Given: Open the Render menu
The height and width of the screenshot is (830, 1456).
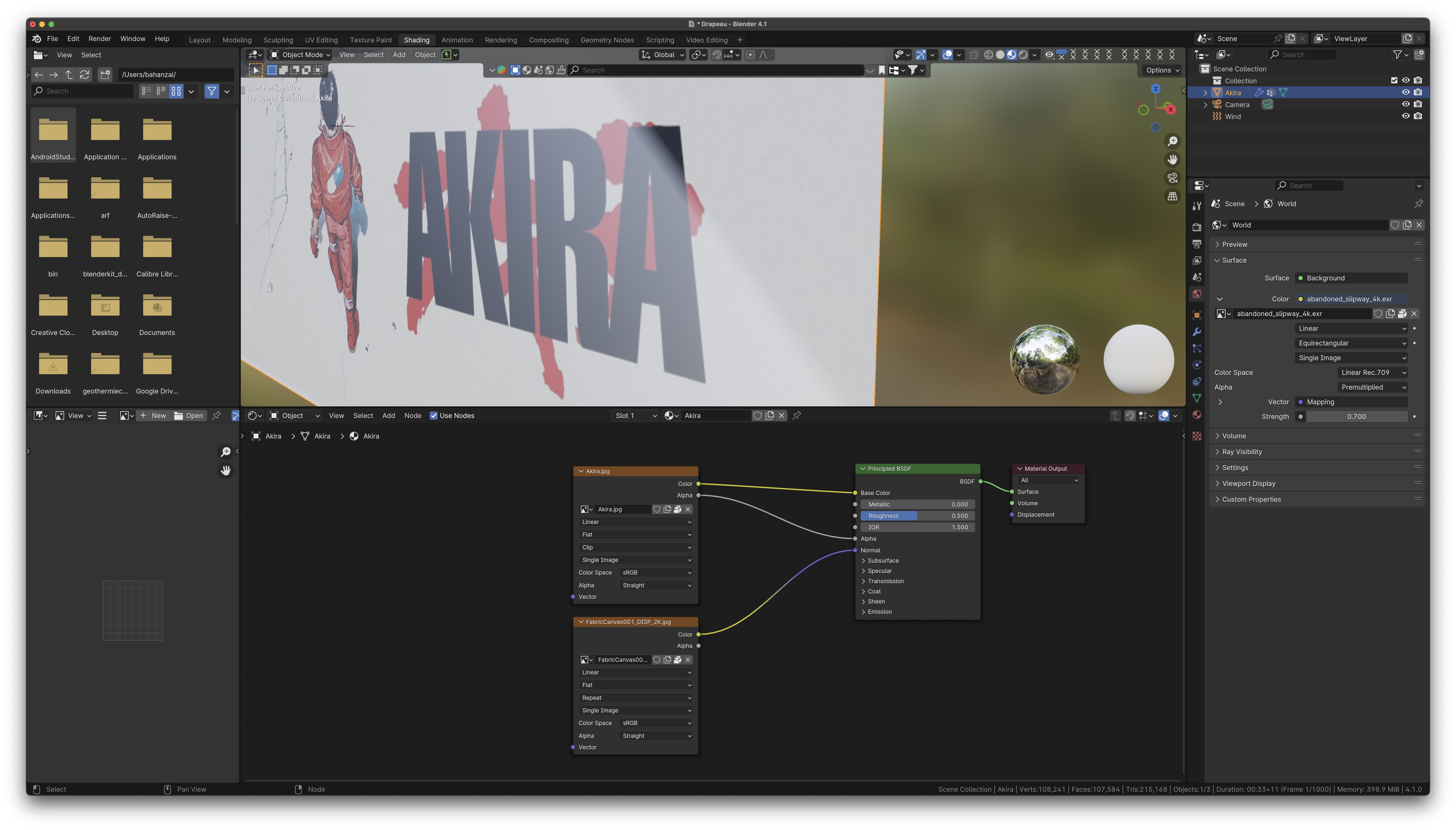Looking at the screenshot, I should click(x=100, y=39).
